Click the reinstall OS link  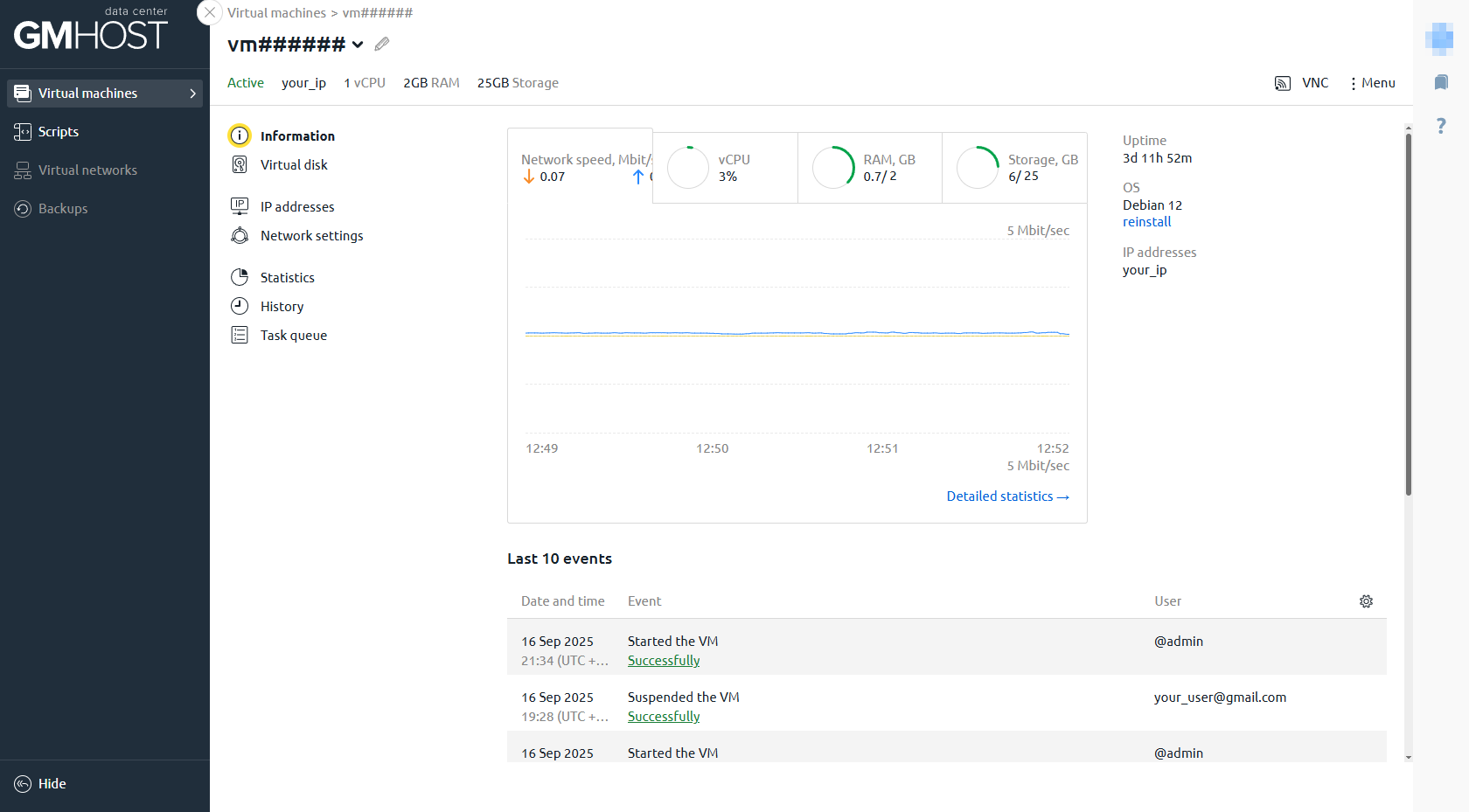pos(1146,222)
